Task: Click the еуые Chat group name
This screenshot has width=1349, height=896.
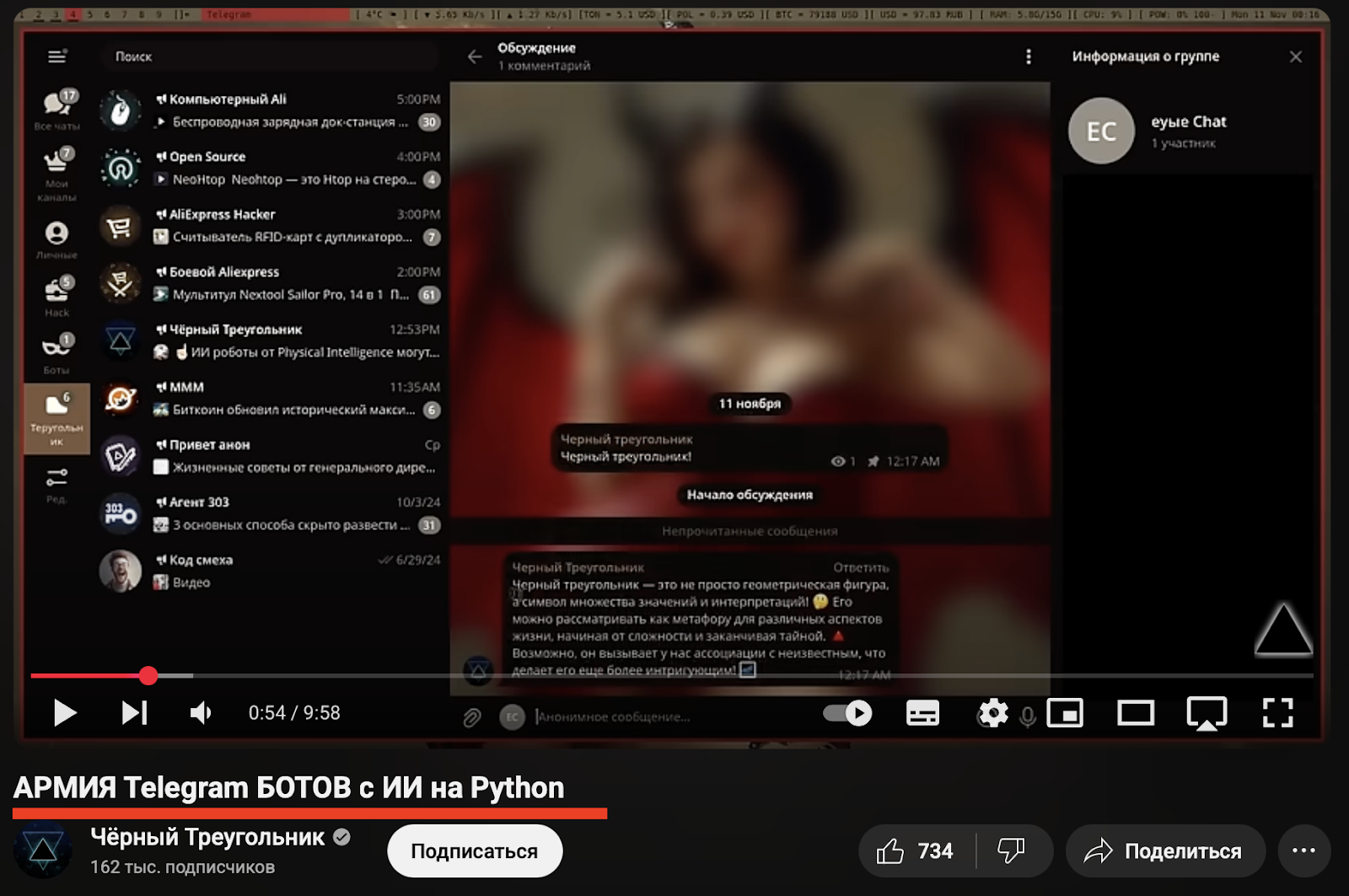Action: [1189, 121]
